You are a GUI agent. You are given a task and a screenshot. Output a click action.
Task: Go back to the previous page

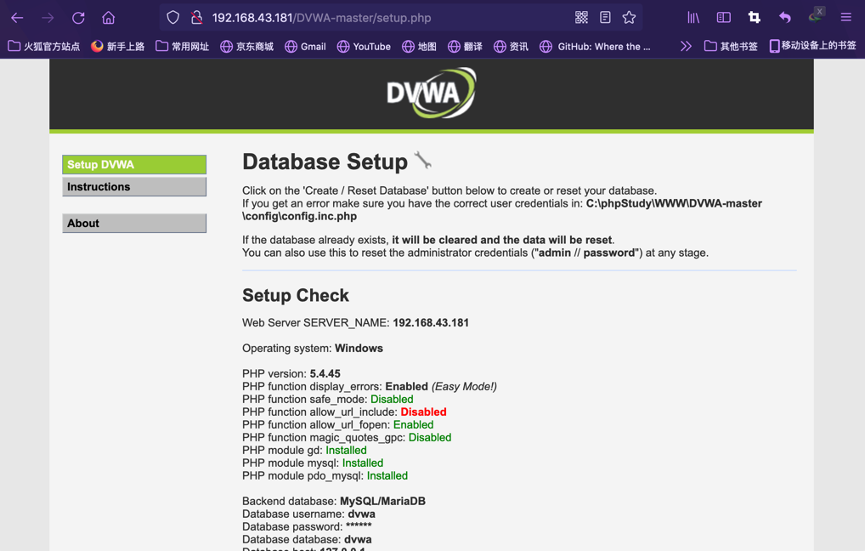tap(17, 18)
